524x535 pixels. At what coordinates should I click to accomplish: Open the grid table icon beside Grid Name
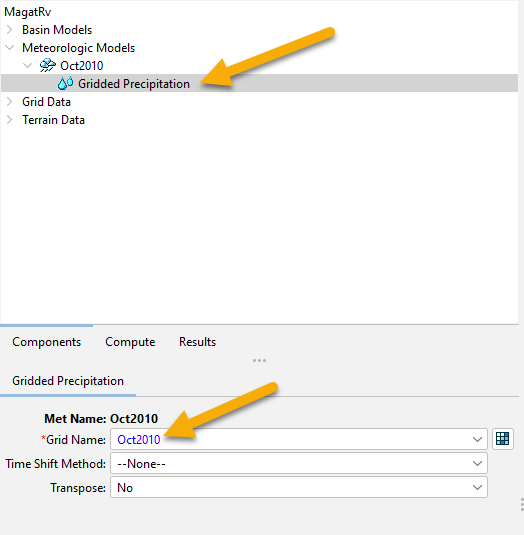(x=503, y=439)
